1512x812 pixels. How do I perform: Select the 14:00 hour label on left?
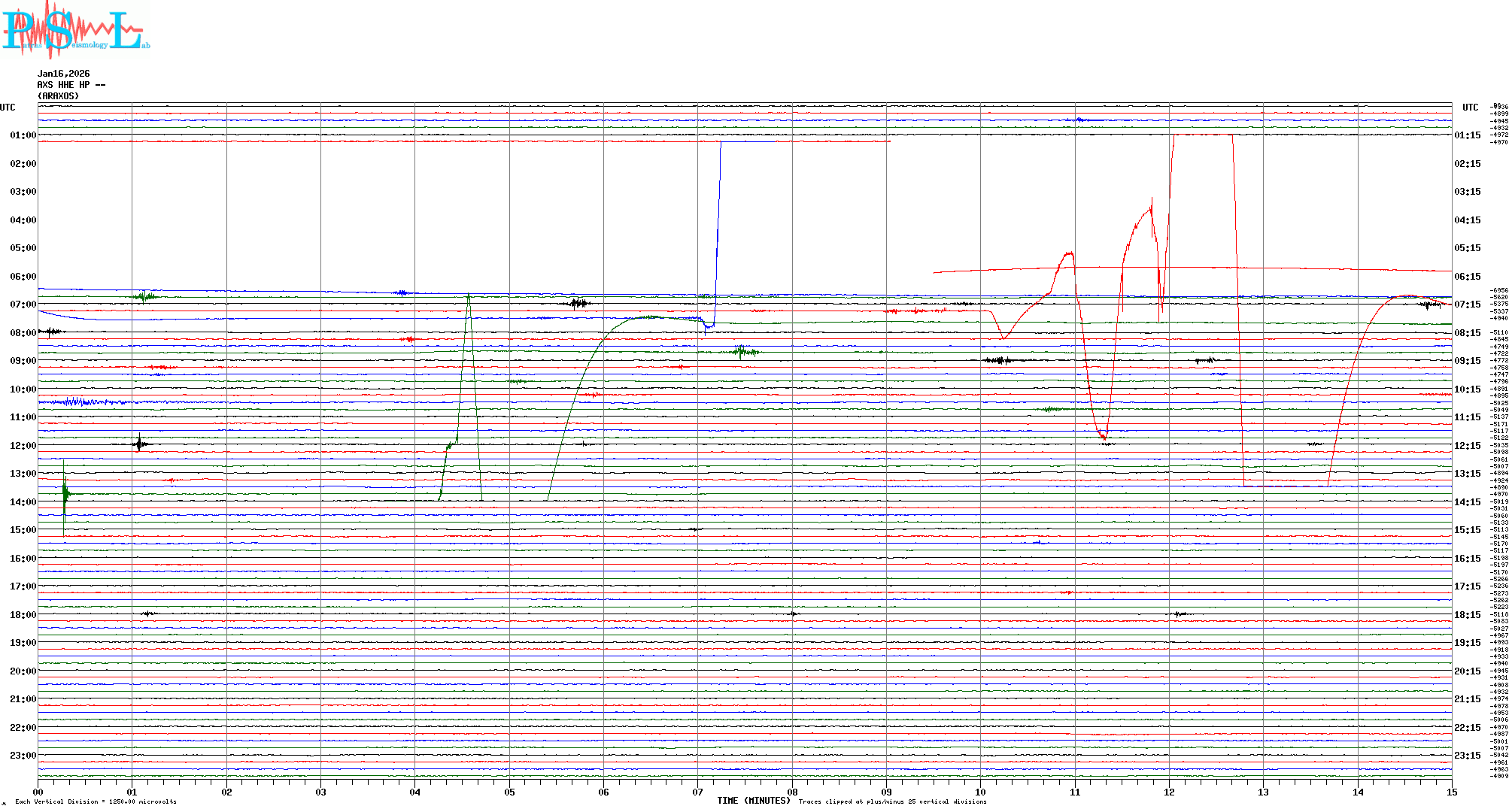pos(23,502)
